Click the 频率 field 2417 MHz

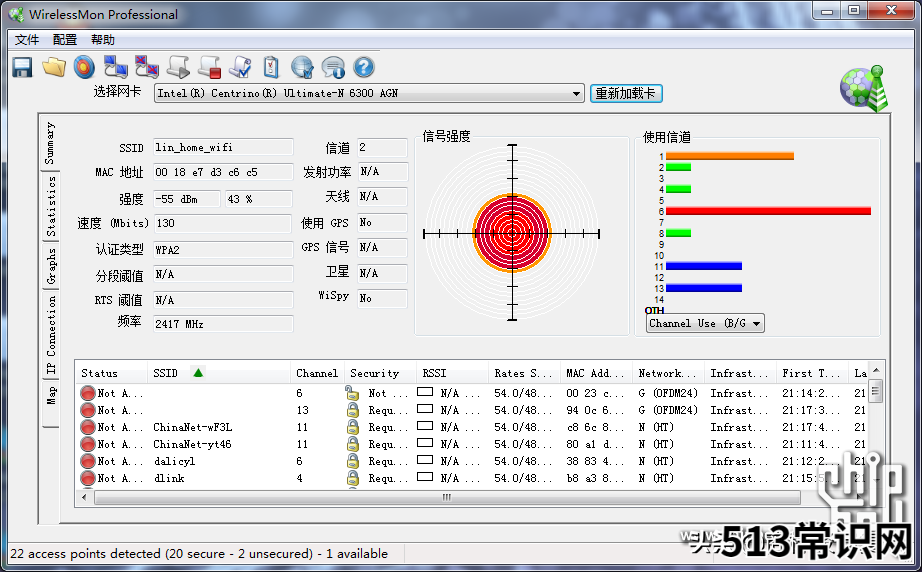coord(223,324)
